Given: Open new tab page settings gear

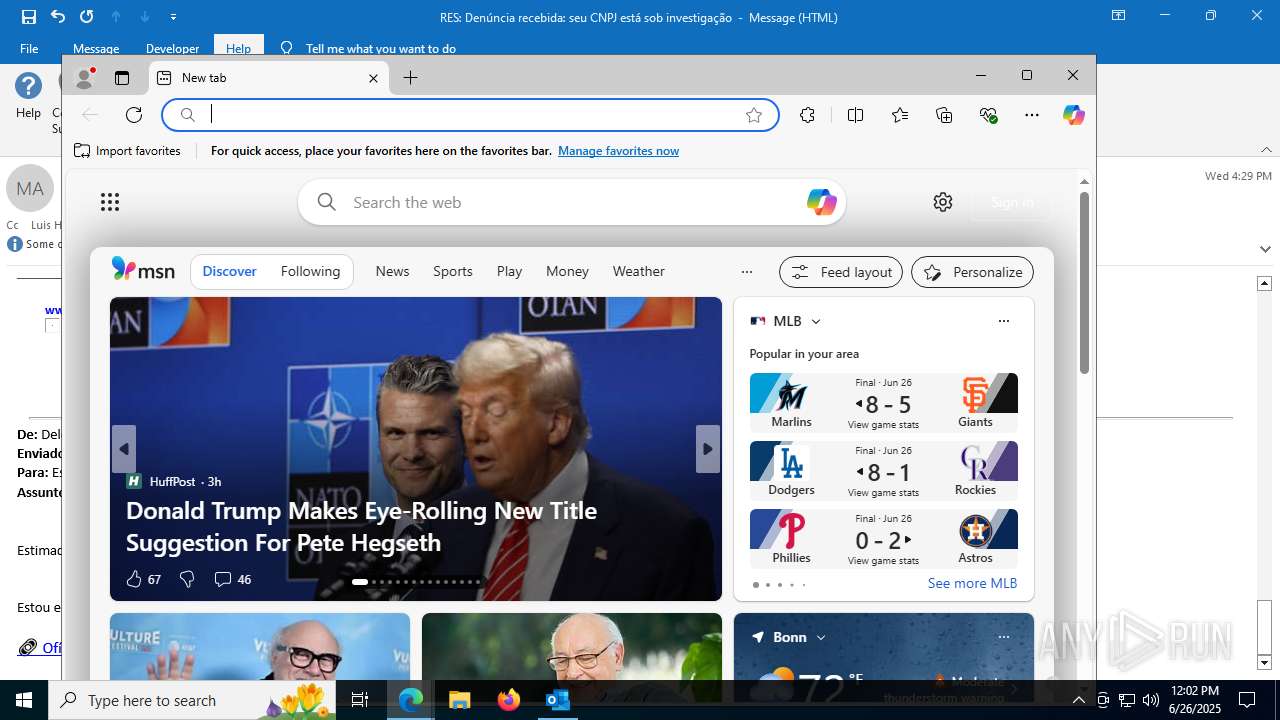Looking at the screenshot, I should pyautogui.click(x=943, y=202).
